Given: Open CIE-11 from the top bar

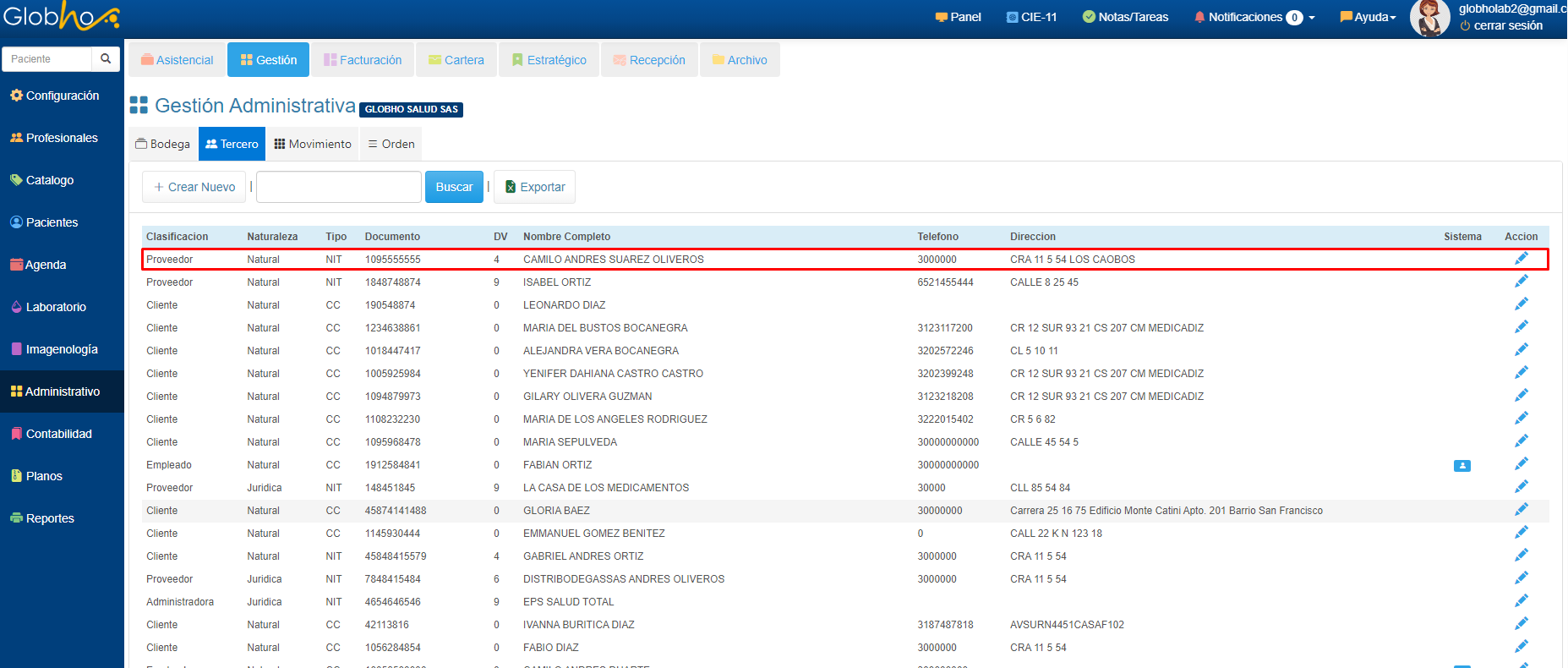Looking at the screenshot, I should coord(1031,17).
